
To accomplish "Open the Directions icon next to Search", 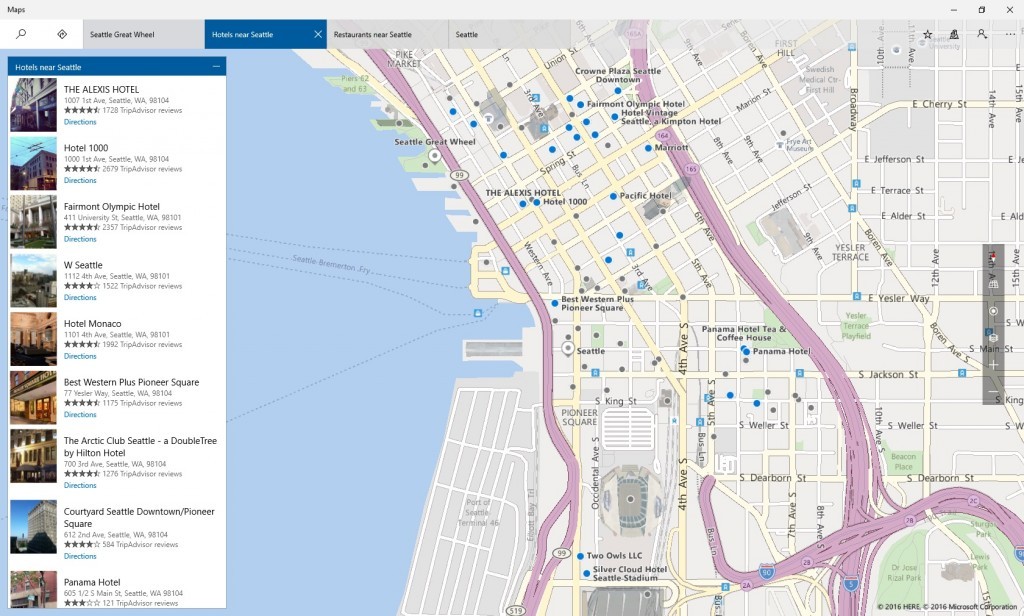I will [62, 34].
